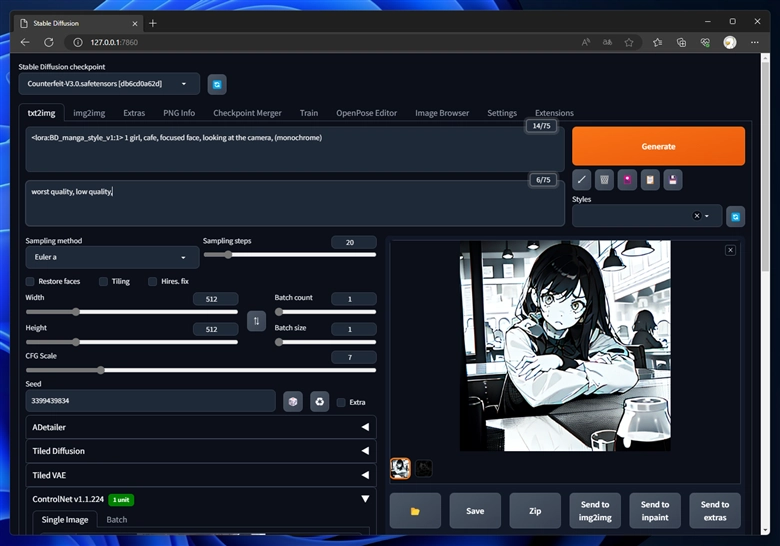Screen dimensions: 780x546
Task: Open the Sampling method dropdown
Action: (x=112, y=257)
